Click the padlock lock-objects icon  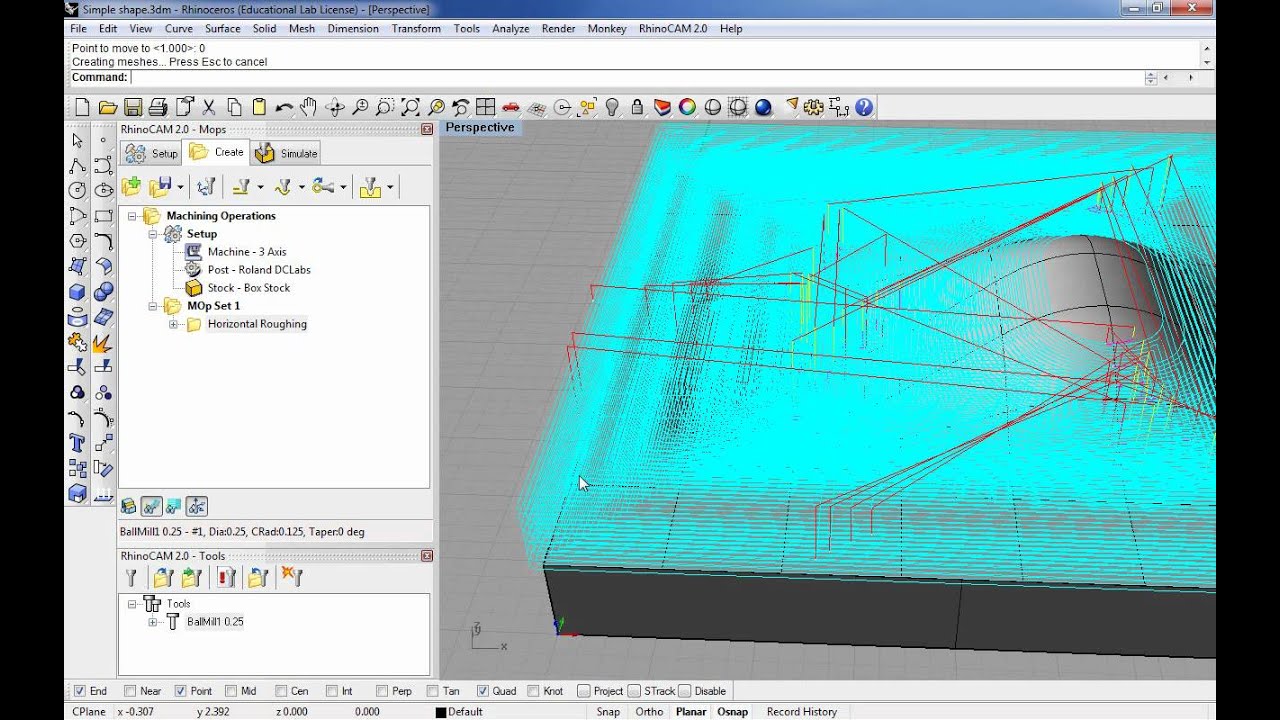click(637, 107)
